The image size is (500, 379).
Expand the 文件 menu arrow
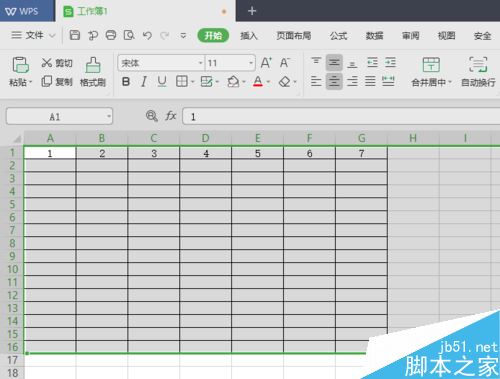tap(52, 35)
